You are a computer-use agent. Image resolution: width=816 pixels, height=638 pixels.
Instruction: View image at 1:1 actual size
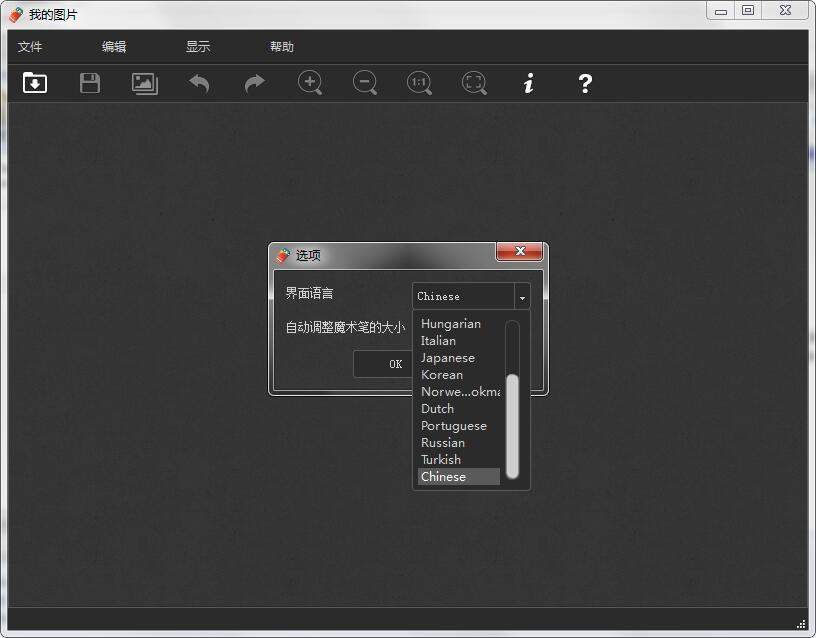pos(419,84)
